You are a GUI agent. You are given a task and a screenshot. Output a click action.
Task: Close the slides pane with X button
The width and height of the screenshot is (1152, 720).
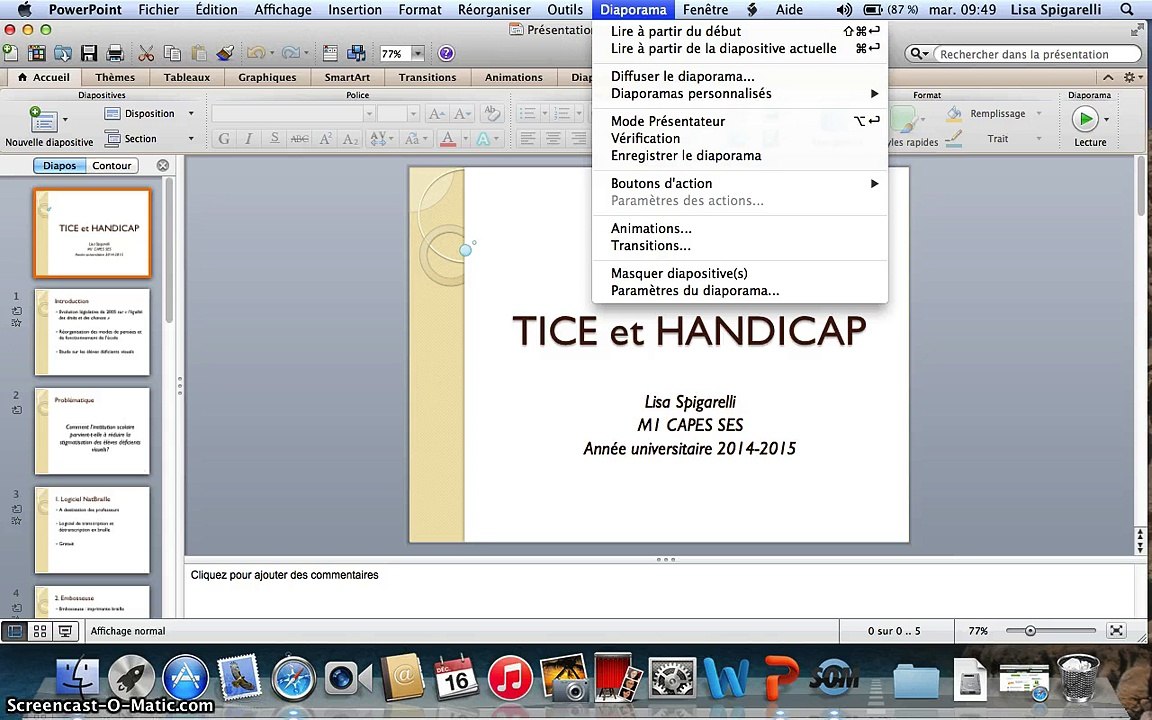point(163,165)
